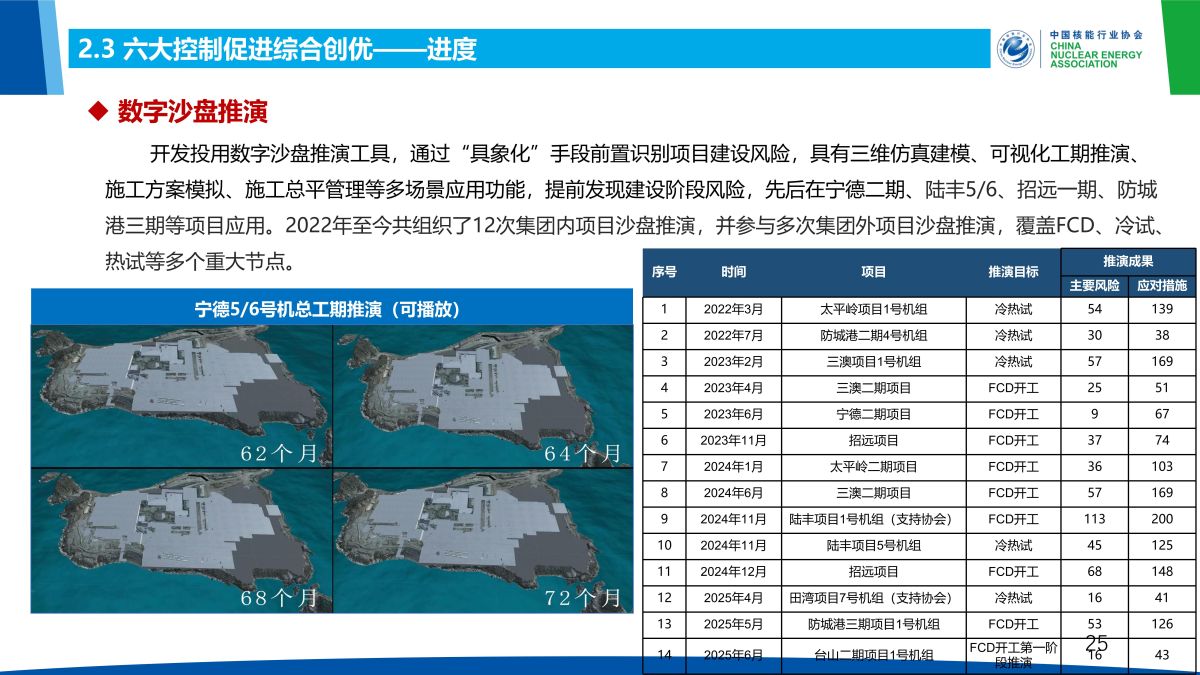Click the 时间 table column header

(x=733, y=272)
